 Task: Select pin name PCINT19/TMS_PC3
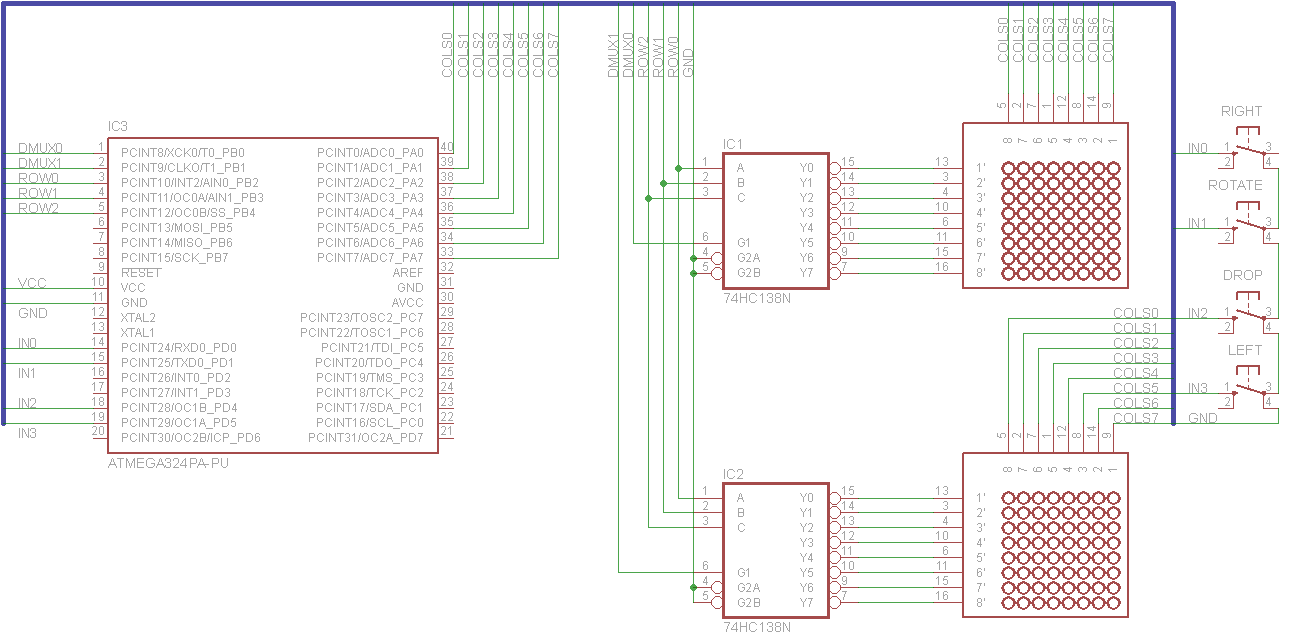tap(369, 377)
